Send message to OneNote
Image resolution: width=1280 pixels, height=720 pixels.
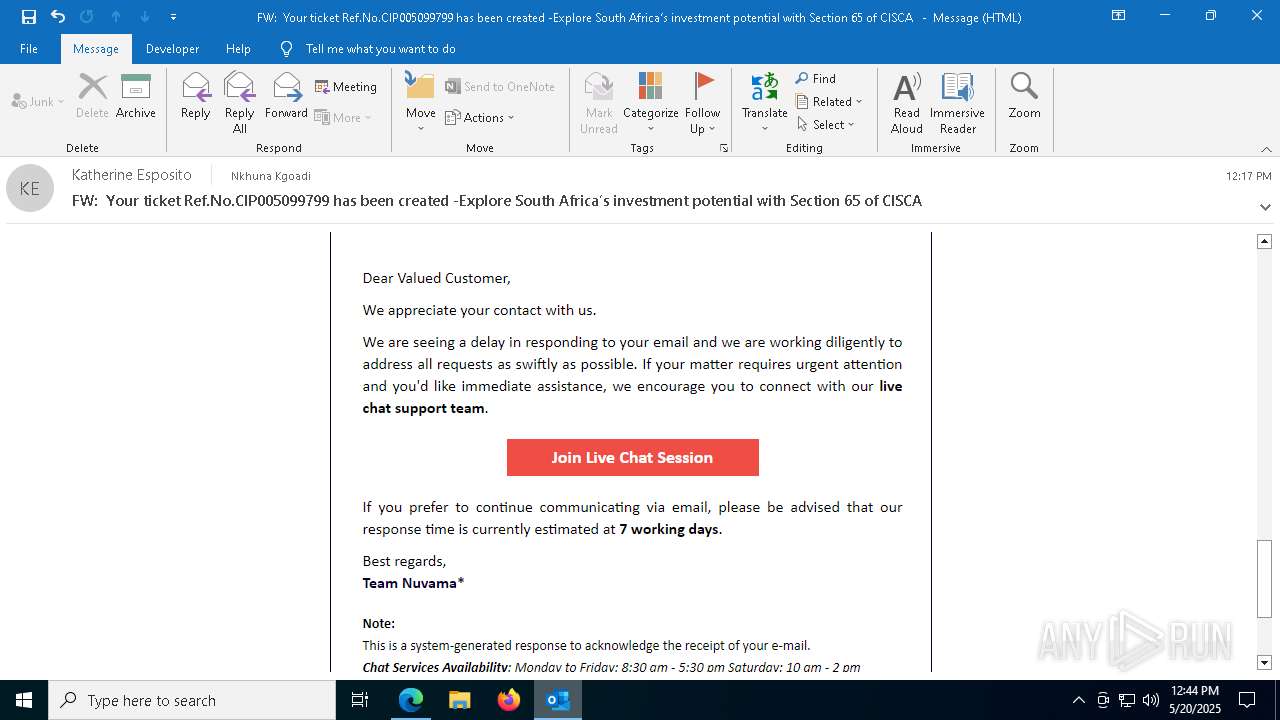[x=500, y=87]
